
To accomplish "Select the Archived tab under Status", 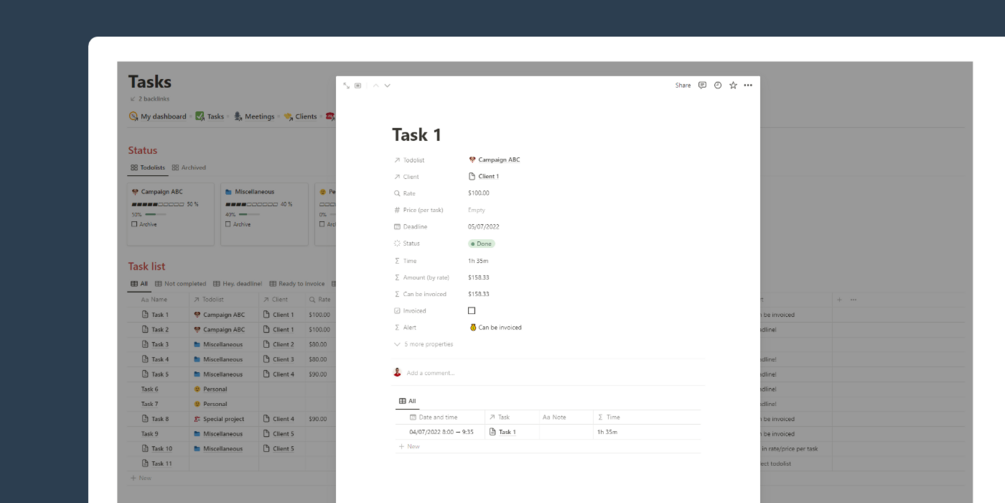I will coord(188,167).
